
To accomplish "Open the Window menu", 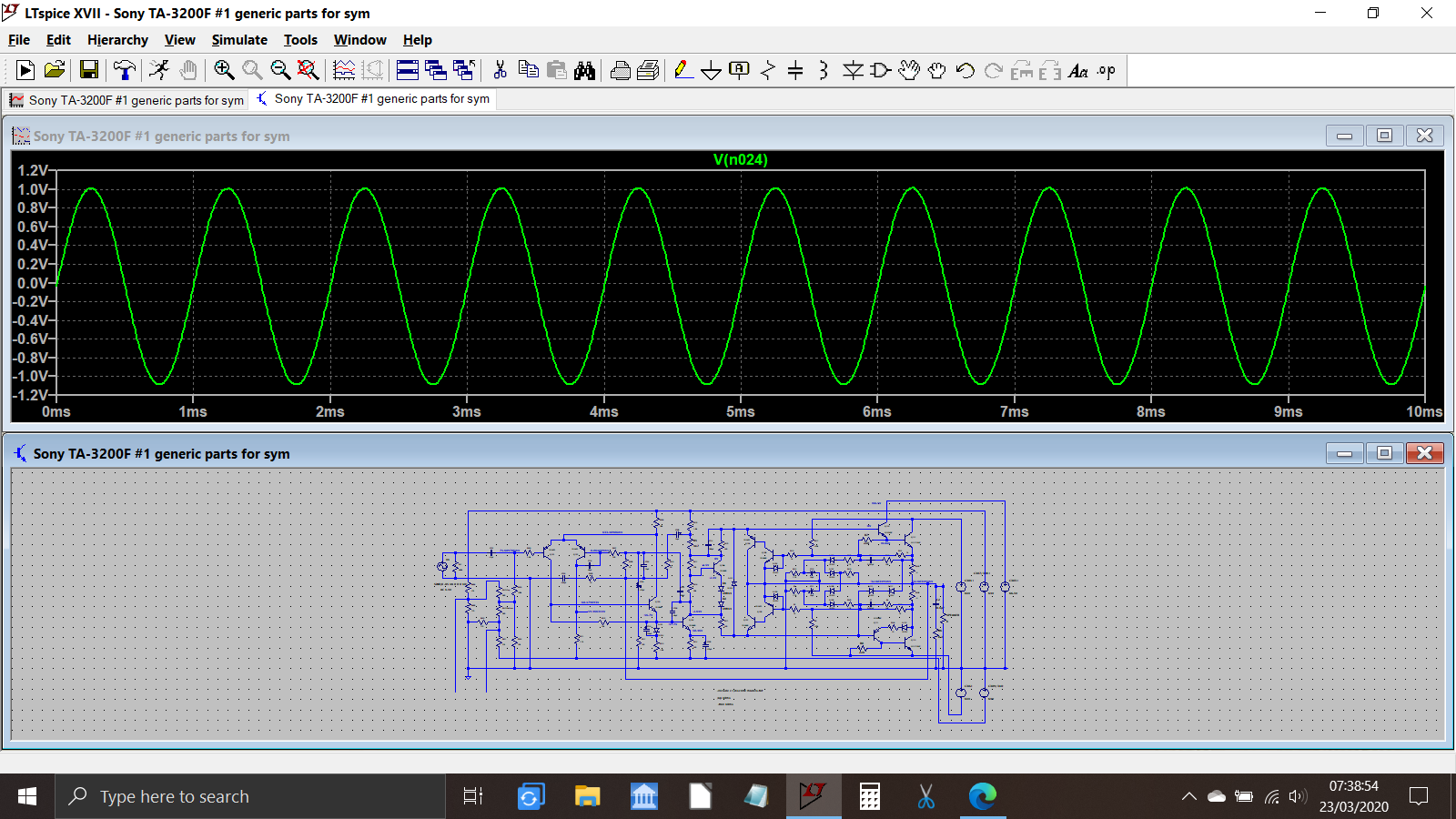I will coord(359,40).
